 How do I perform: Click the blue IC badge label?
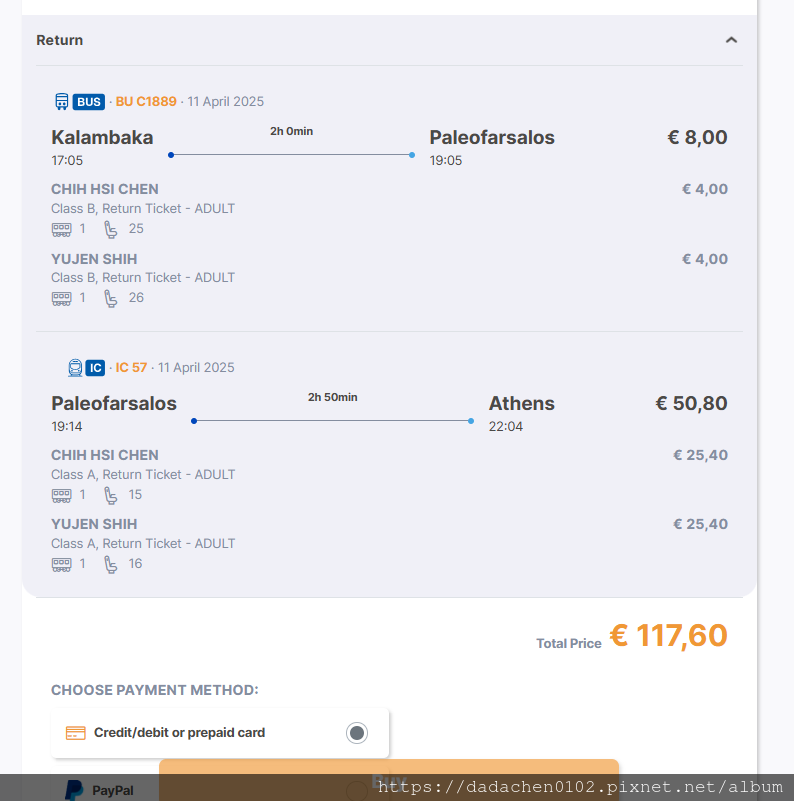pyautogui.click(x=95, y=368)
